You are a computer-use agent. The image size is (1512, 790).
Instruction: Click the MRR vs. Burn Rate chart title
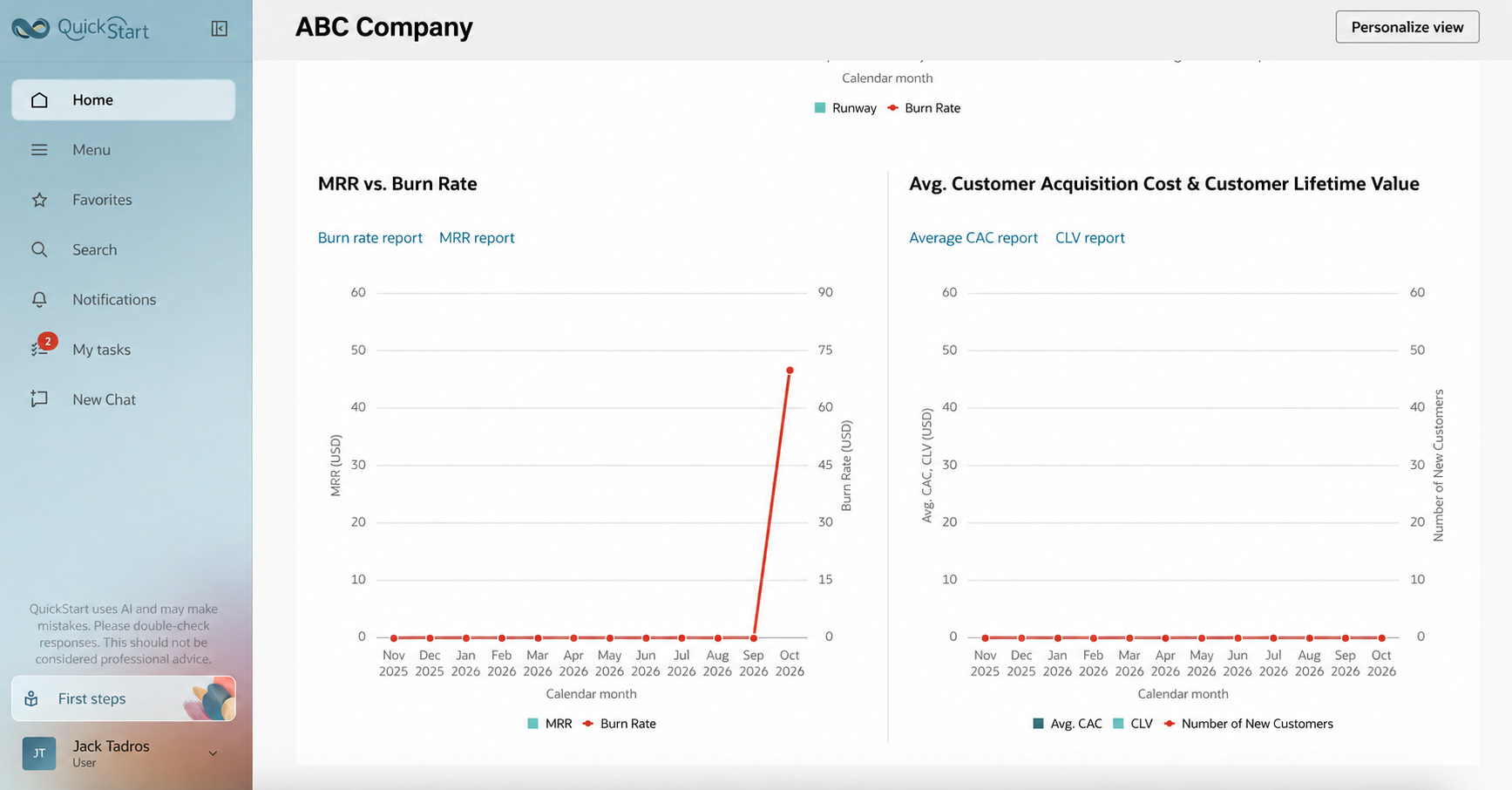(x=397, y=184)
